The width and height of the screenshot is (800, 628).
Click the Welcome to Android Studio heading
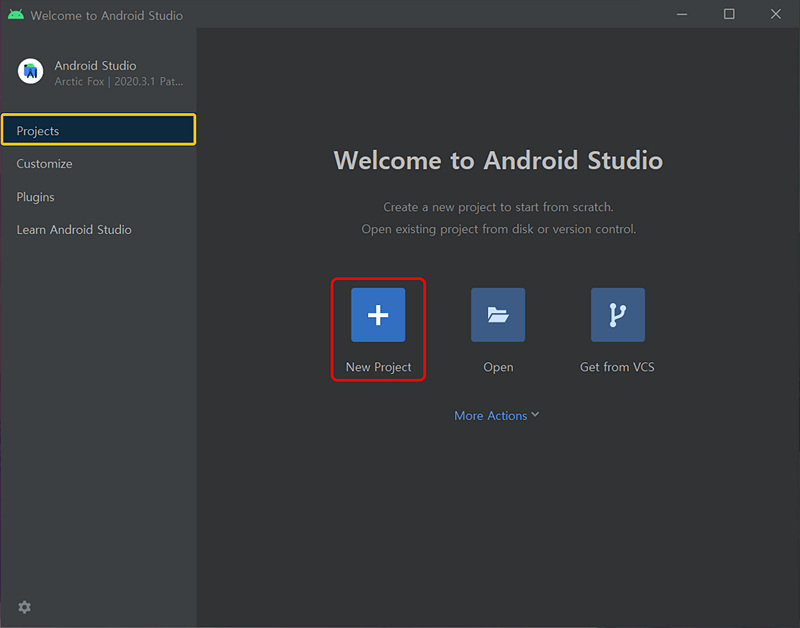click(498, 161)
